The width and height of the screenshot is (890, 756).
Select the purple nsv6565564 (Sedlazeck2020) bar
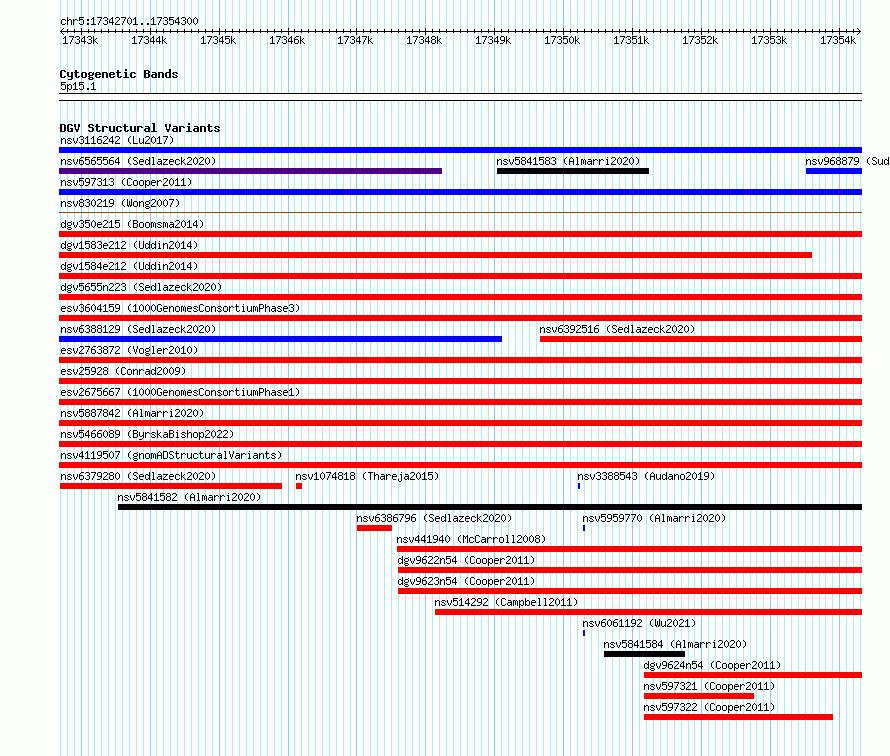pos(250,171)
